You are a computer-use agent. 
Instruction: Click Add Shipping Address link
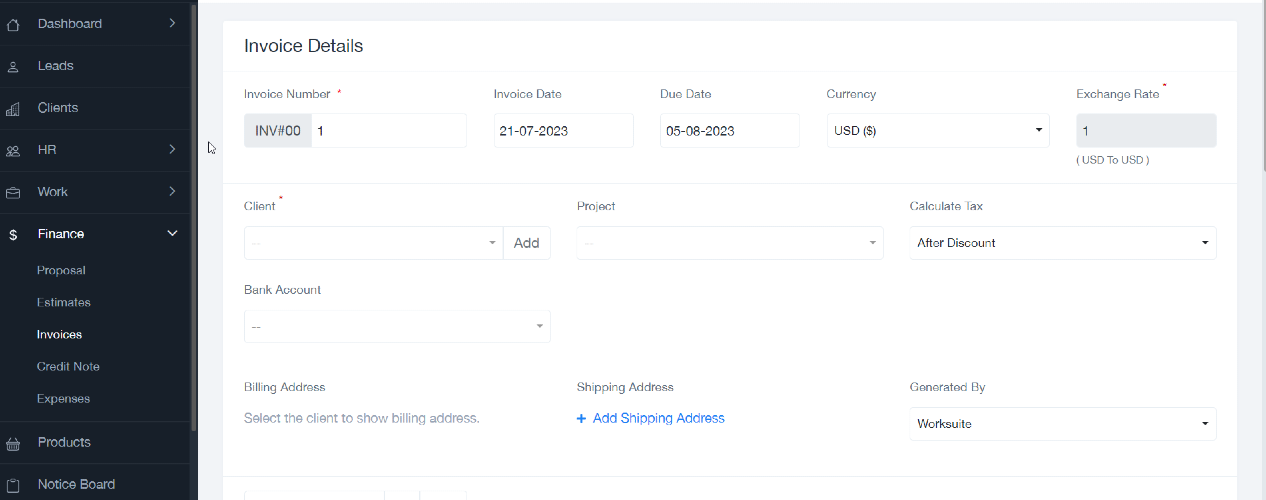(x=659, y=419)
